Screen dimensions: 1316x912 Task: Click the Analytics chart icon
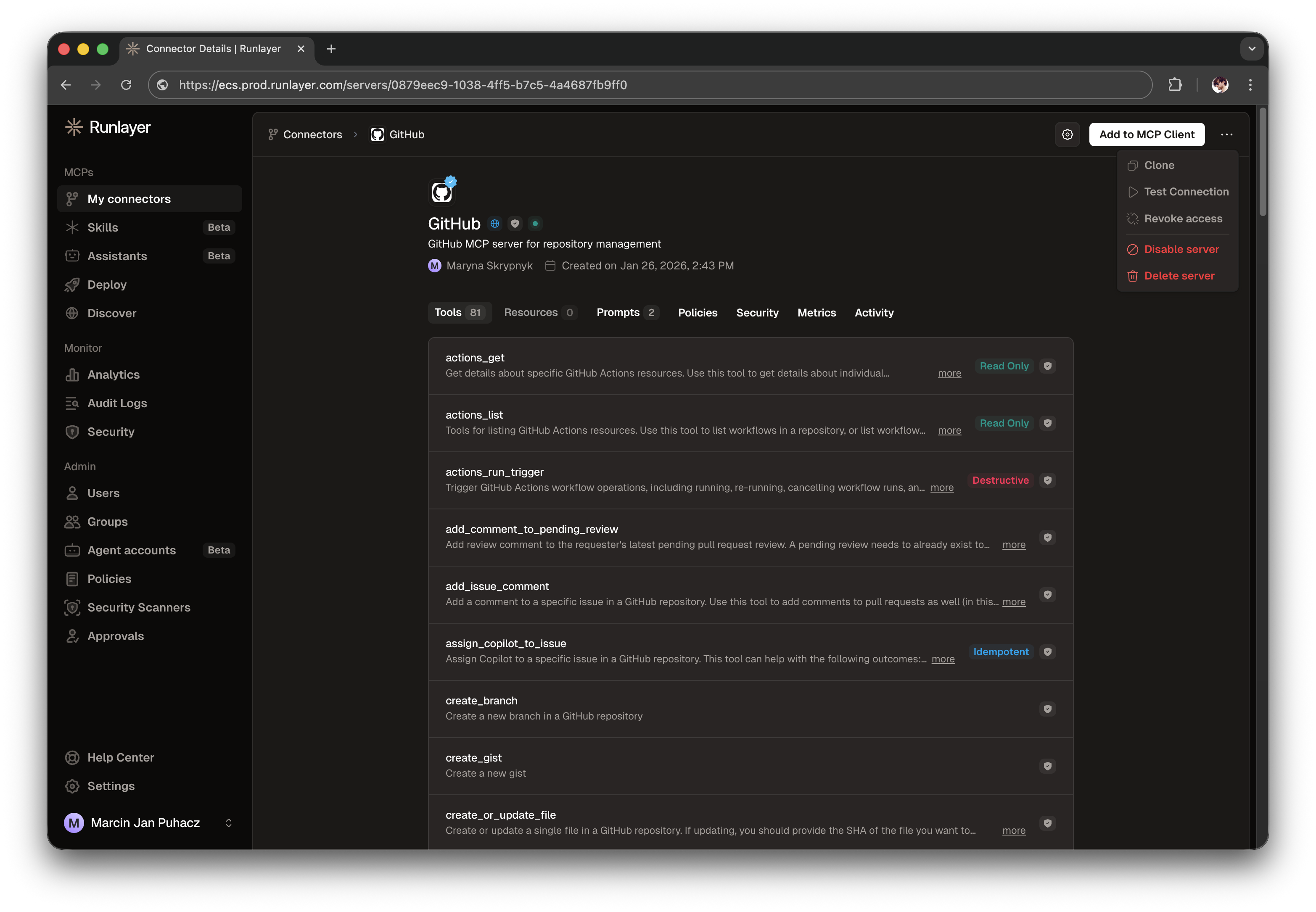[73, 374]
